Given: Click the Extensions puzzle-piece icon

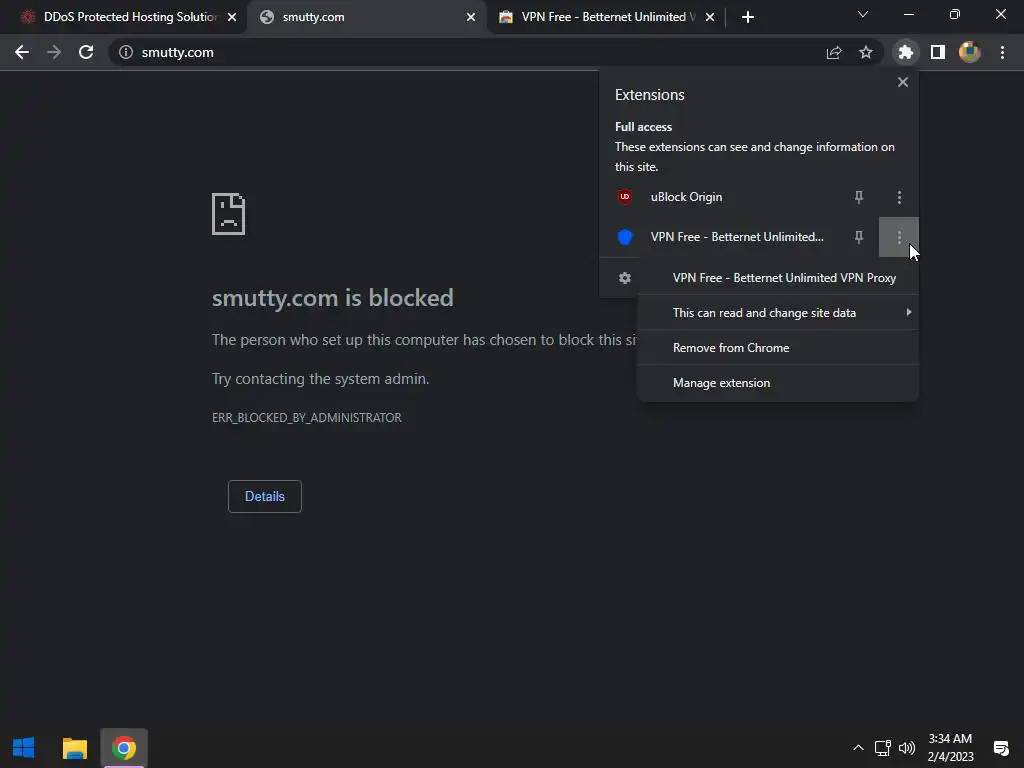Looking at the screenshot, I should 906,52.
